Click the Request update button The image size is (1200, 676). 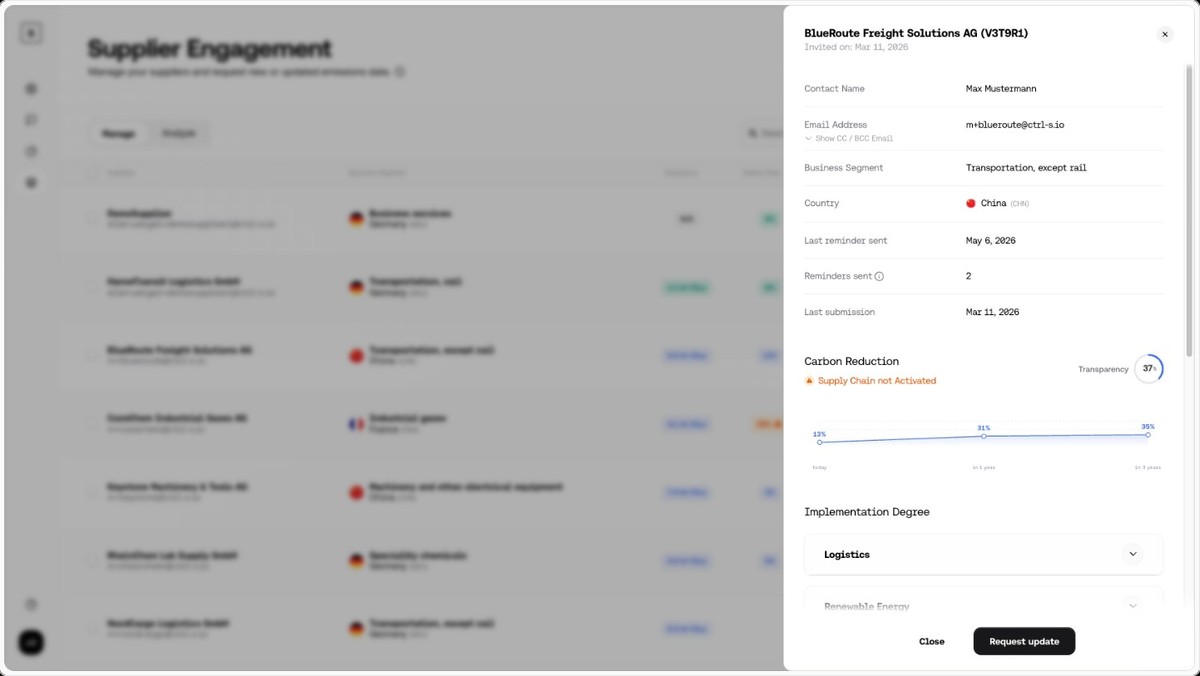1024,641
